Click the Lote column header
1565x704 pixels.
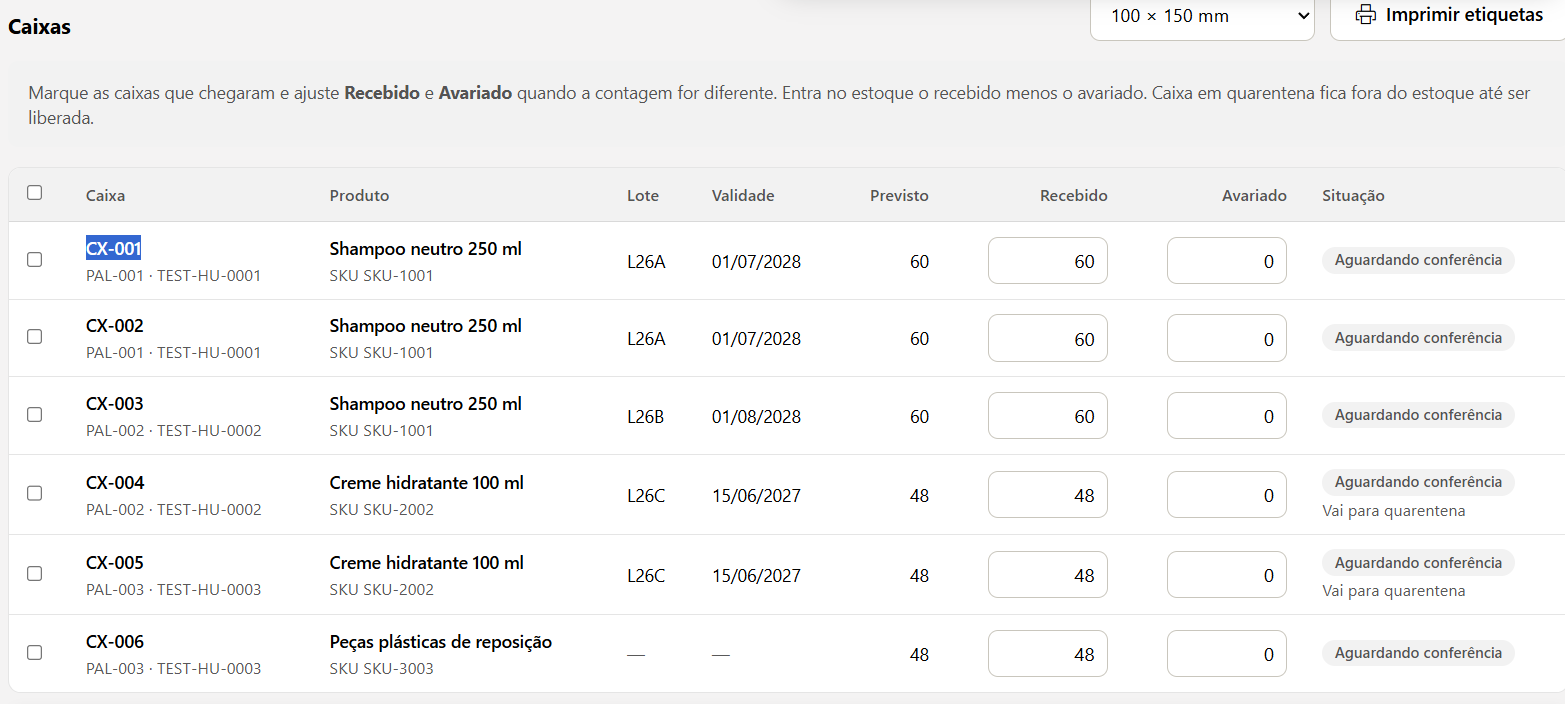(643, 196)
